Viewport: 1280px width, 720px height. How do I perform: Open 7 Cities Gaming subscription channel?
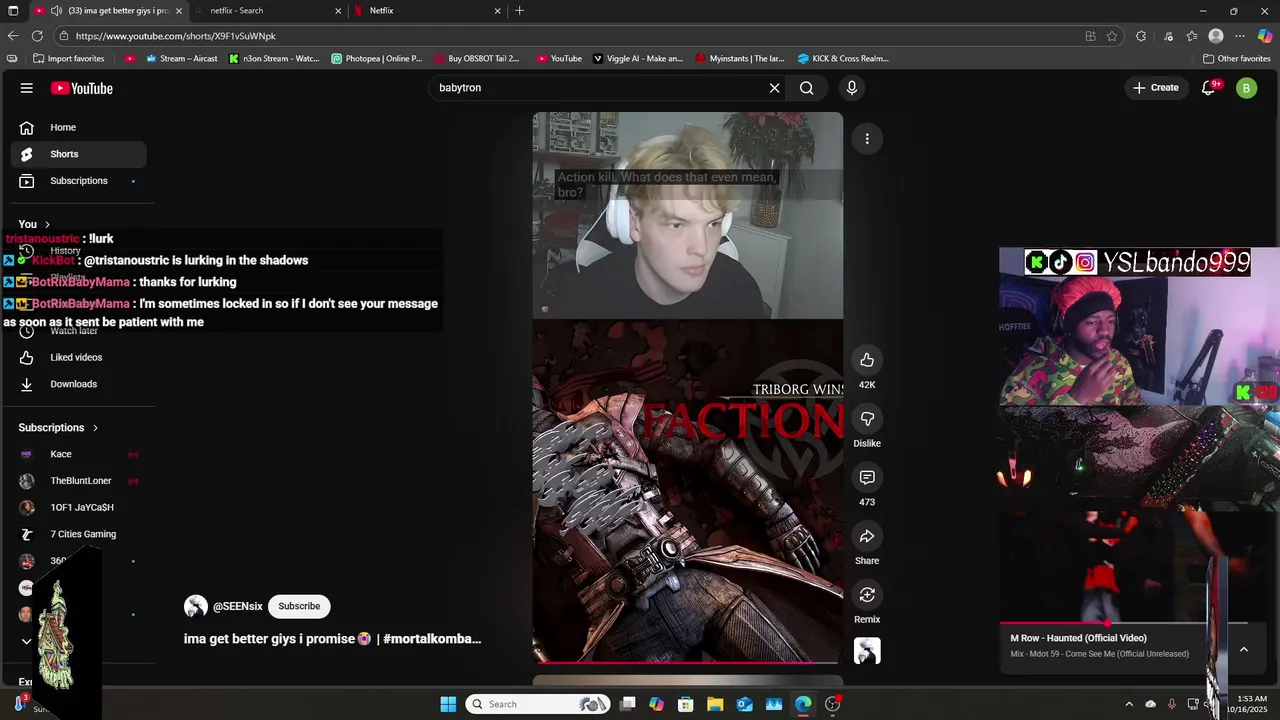79,534
